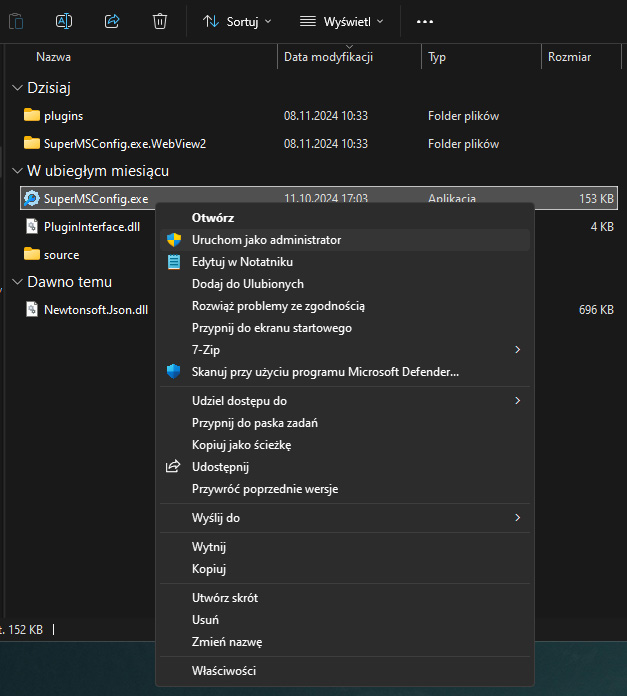The height and width of the screenshot is (696, 627).
Task: Choose Kopiuj jako ścieżkę
Action: (x=345, y=445)
